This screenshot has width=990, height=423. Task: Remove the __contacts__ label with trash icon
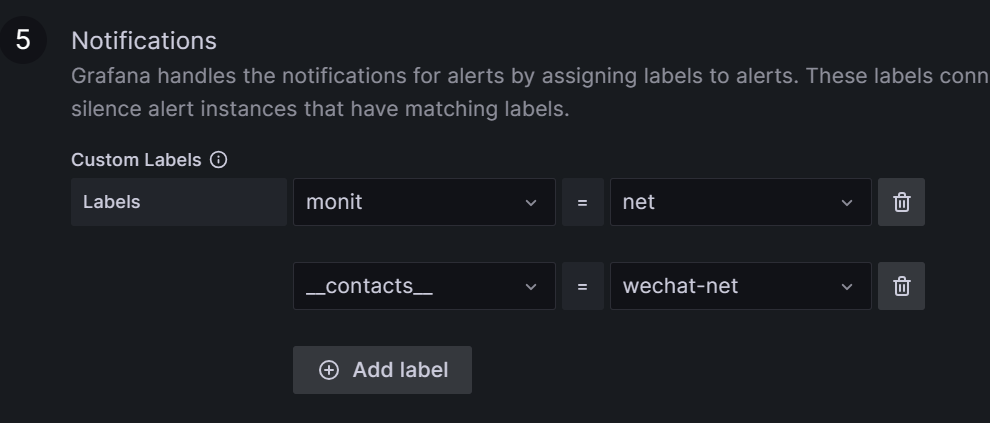[x=901, y=286]
